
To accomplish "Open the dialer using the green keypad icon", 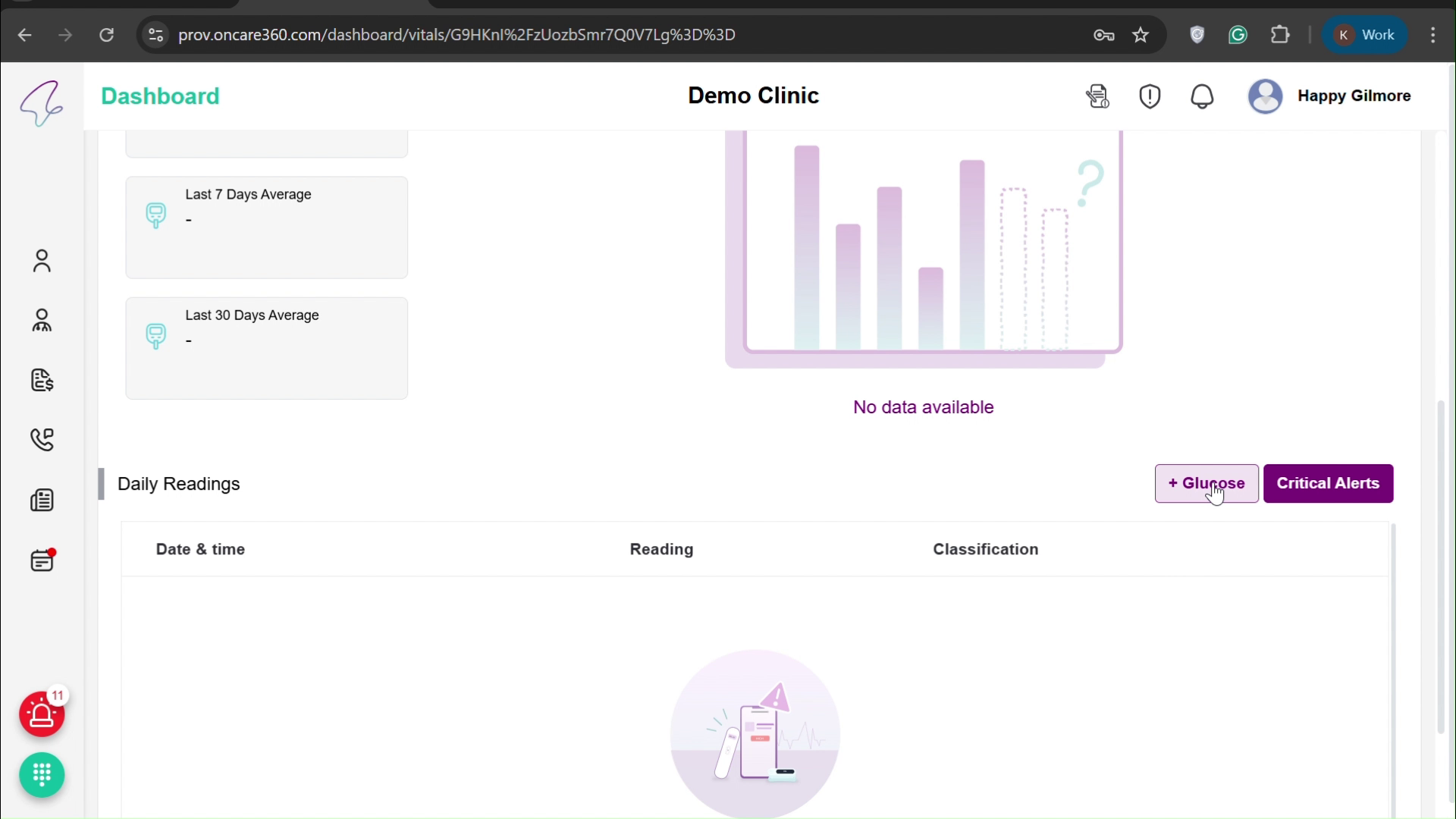I will [x=42, y=775].
